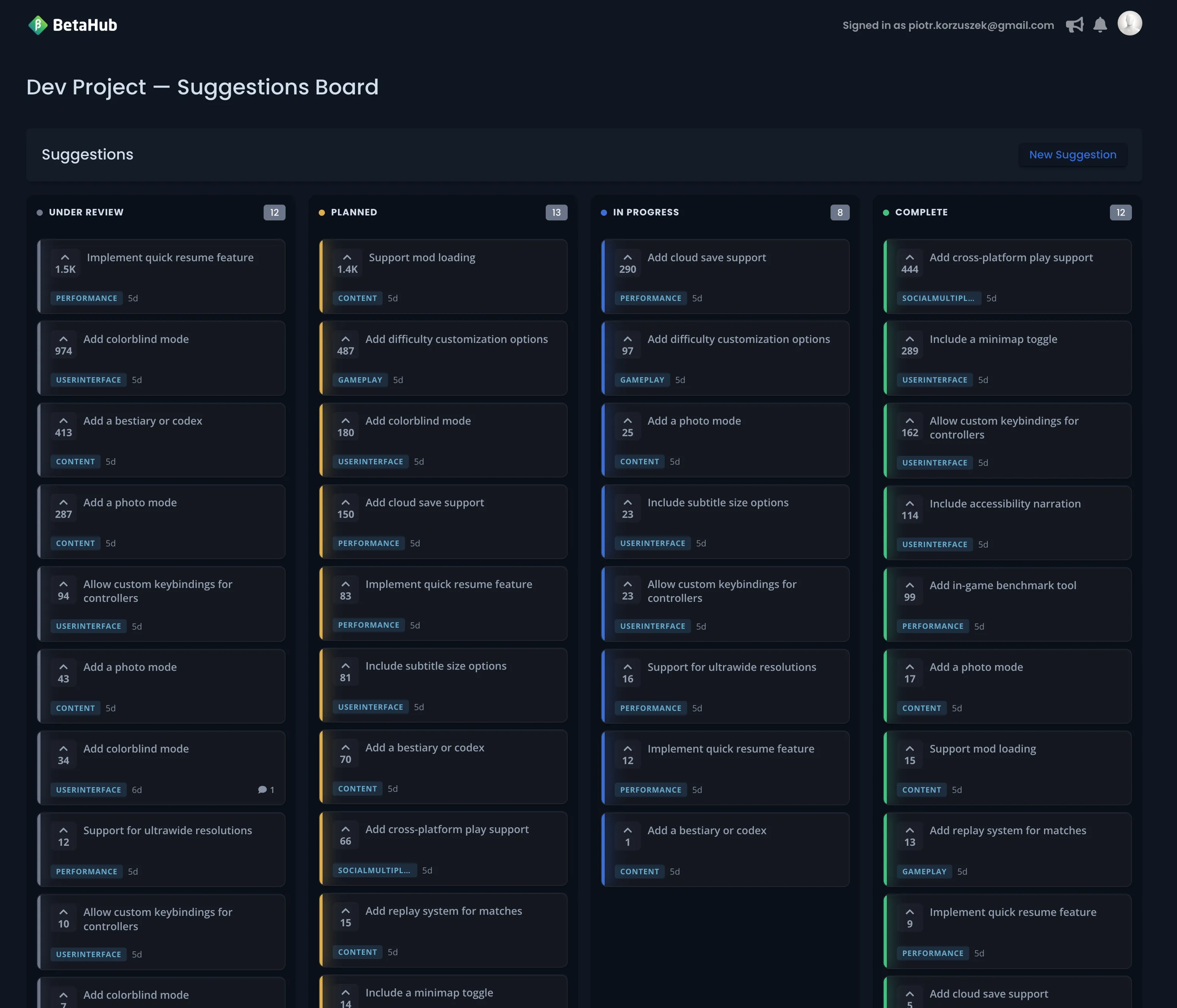This screenshot has height=1008, width=1177.
Task: Upvote Add a bestiary or codex with 413 votes
Action: (64, 421)
